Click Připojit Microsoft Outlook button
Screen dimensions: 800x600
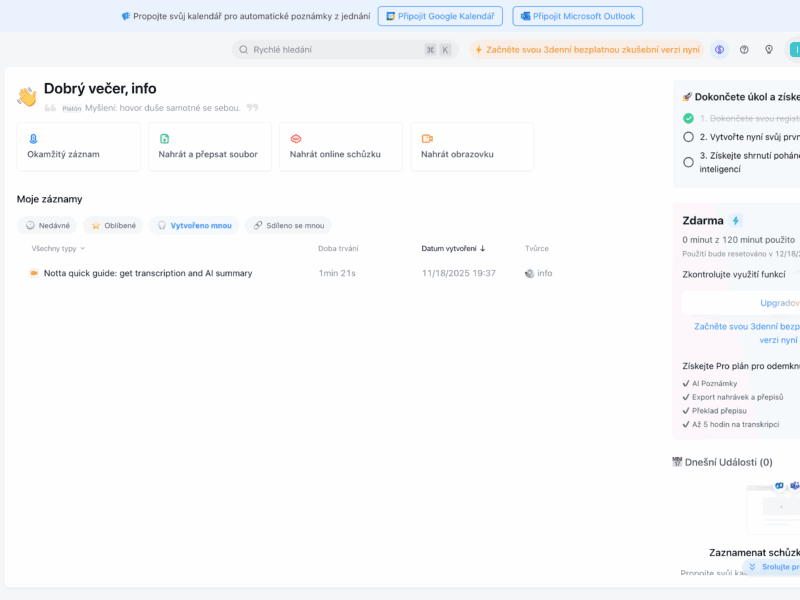pyautogui.click(x=577, y=16)
